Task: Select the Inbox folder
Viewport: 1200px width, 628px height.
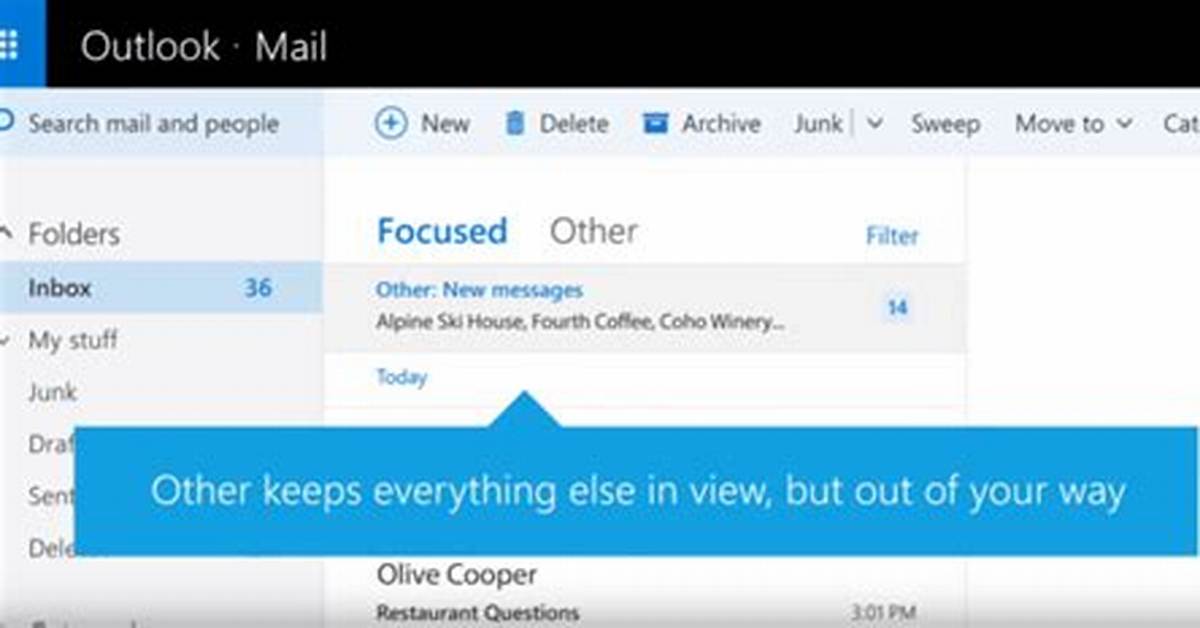Action: (161, 288)
